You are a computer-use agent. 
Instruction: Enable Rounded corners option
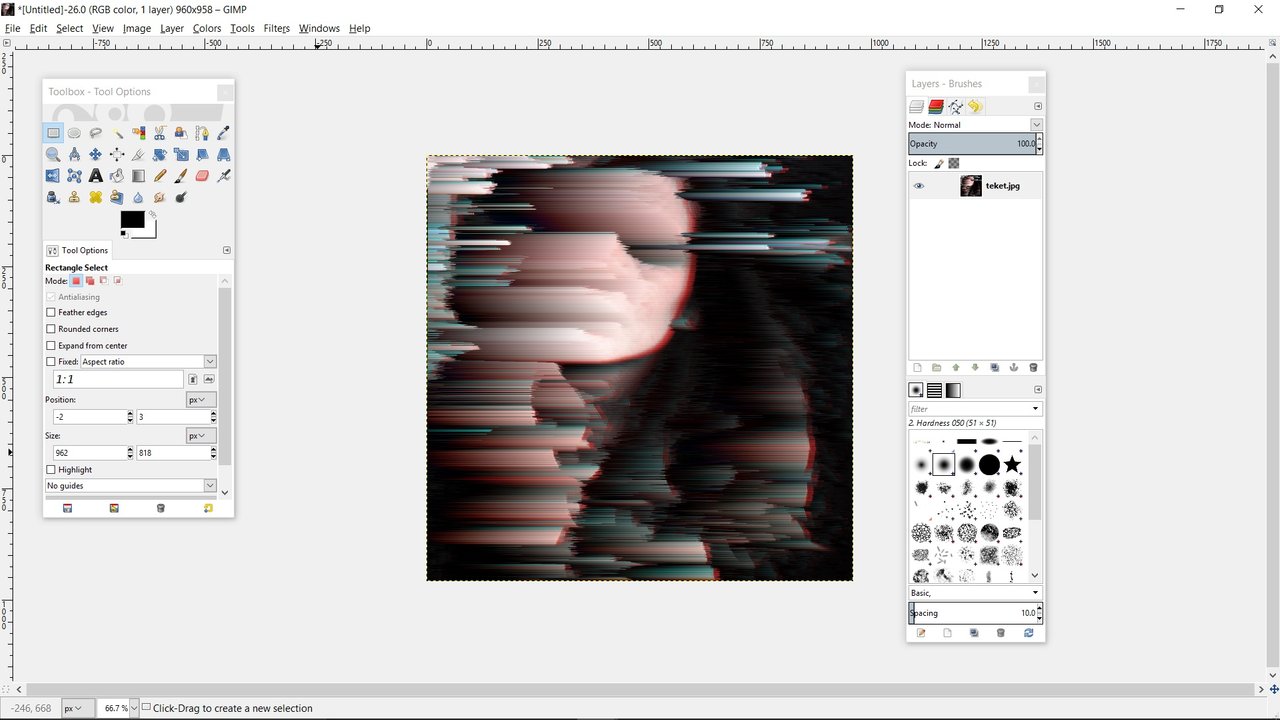[x=51, y=329]
